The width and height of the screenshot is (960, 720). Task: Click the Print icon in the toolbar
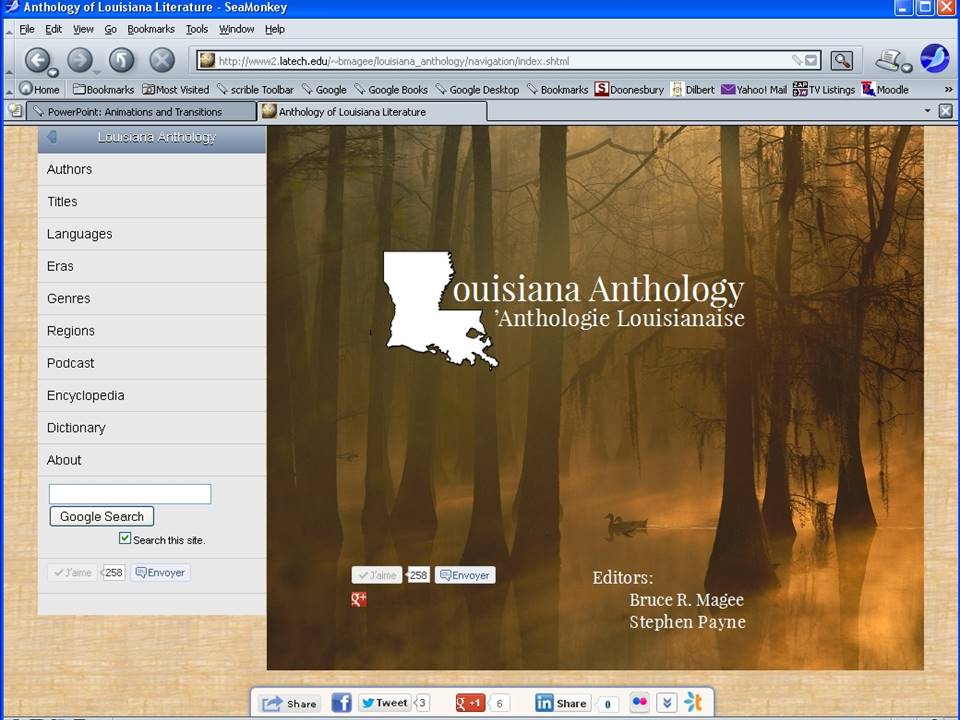(887, 60)
